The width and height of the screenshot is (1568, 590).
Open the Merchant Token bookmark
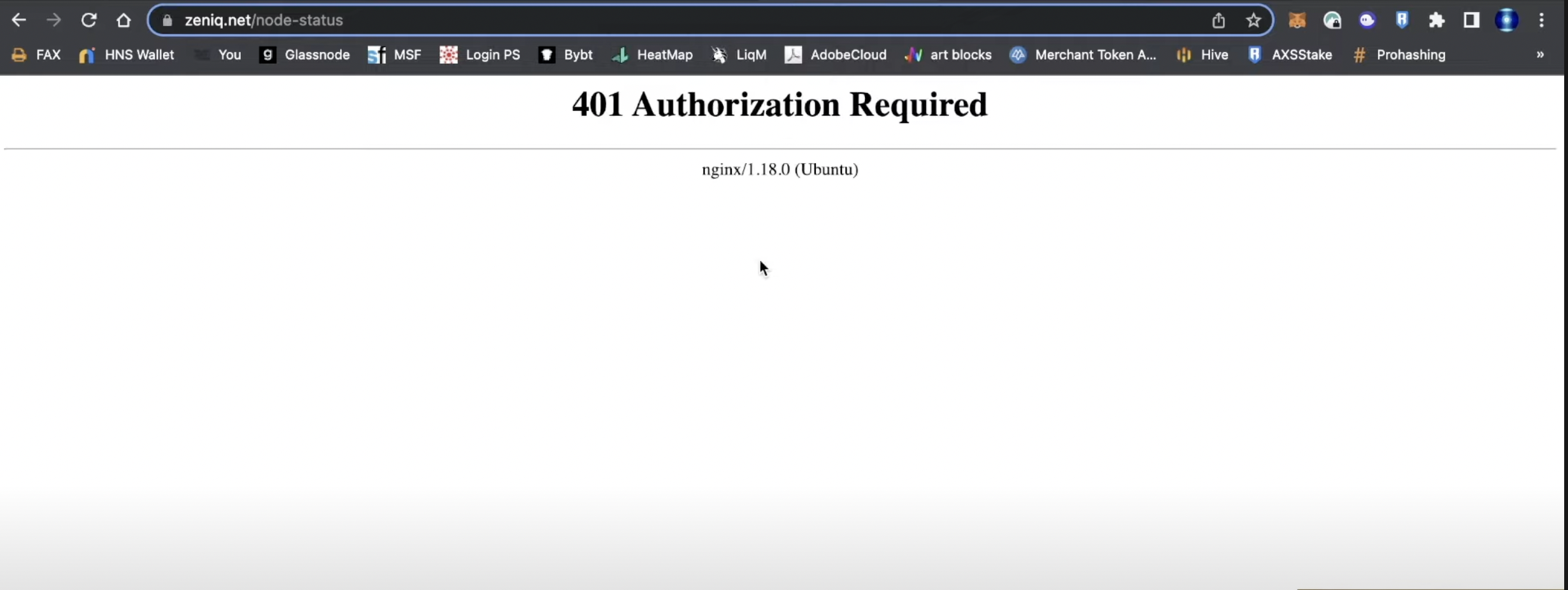1083,55
